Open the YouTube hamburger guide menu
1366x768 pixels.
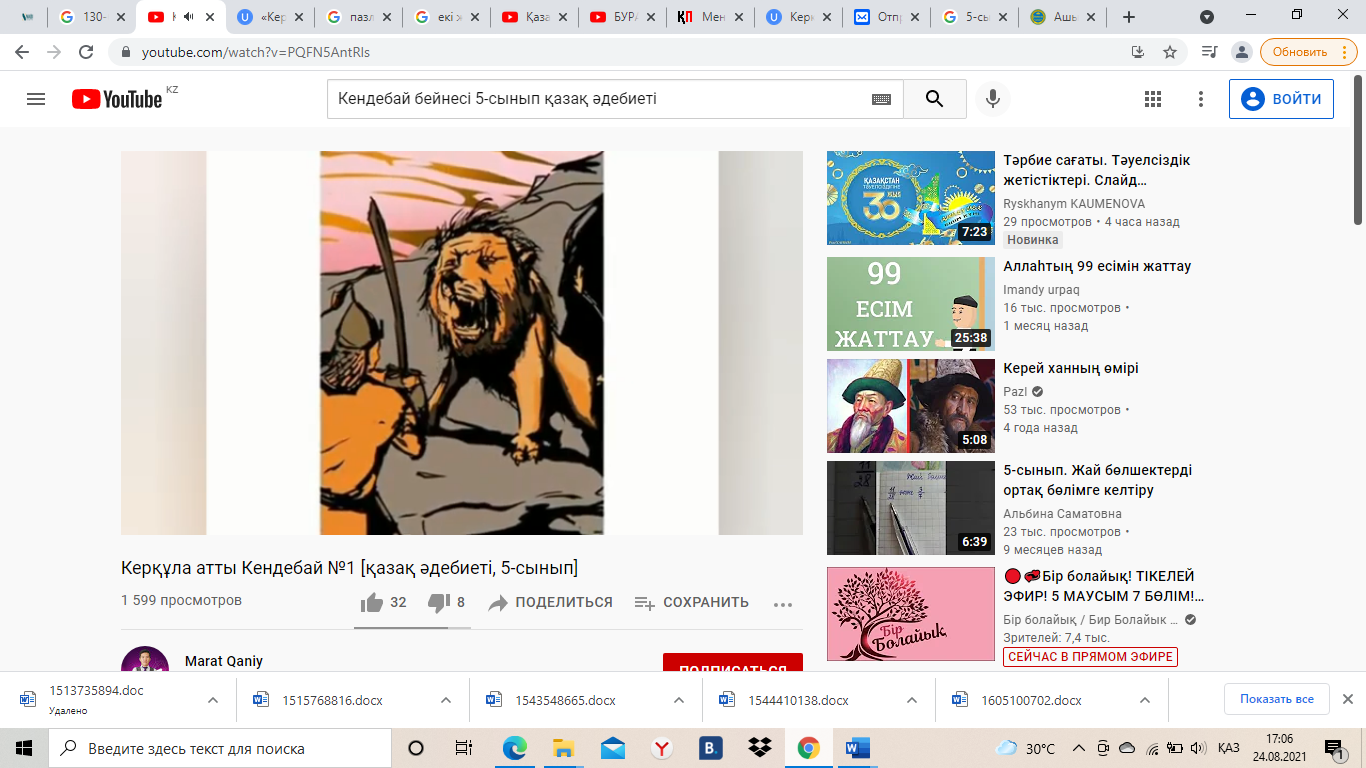(36, 99)
